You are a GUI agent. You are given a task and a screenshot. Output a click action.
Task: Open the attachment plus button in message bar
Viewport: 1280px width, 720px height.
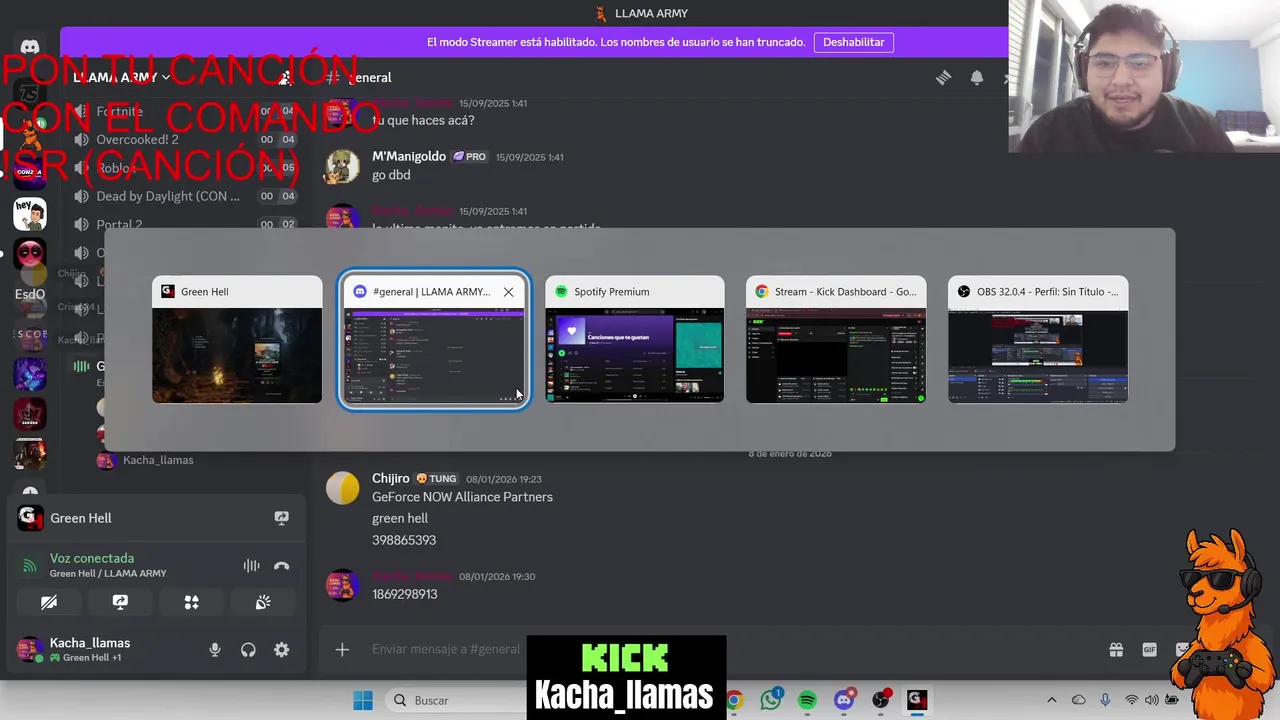click(x=342, y=650)
